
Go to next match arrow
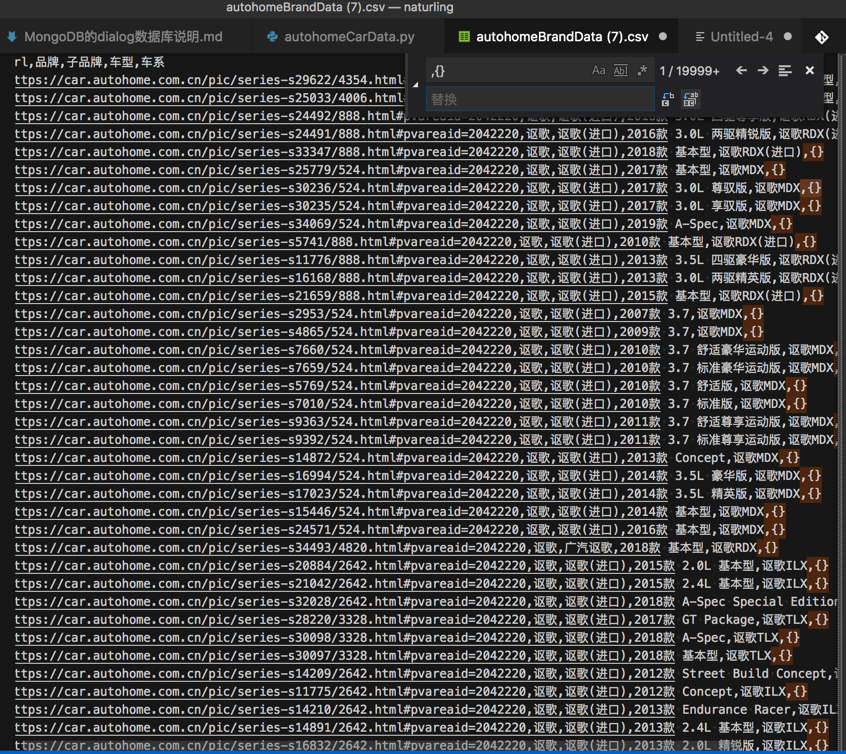[763, 71]
